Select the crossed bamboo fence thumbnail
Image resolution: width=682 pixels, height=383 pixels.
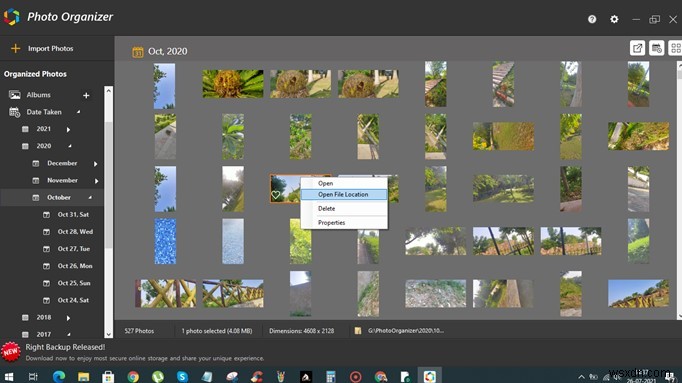pos(165,293)
